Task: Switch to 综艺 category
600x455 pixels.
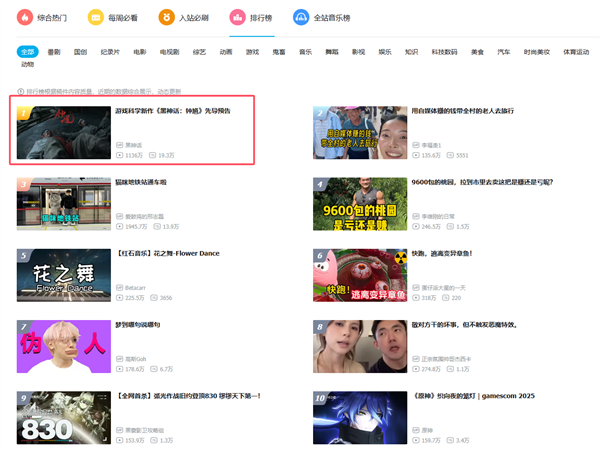Action: (199, 52)
